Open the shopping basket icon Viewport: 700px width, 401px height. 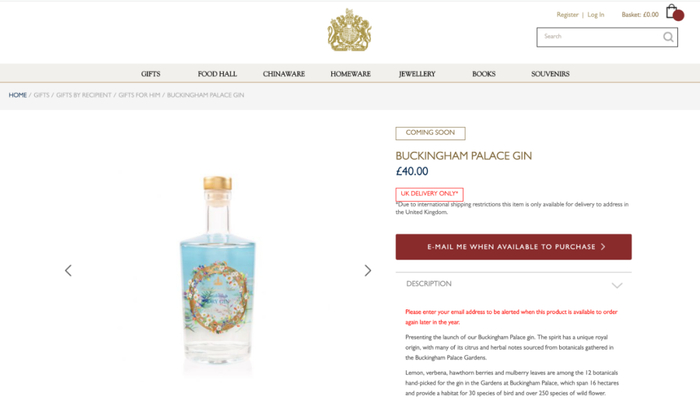coord(674,13)
